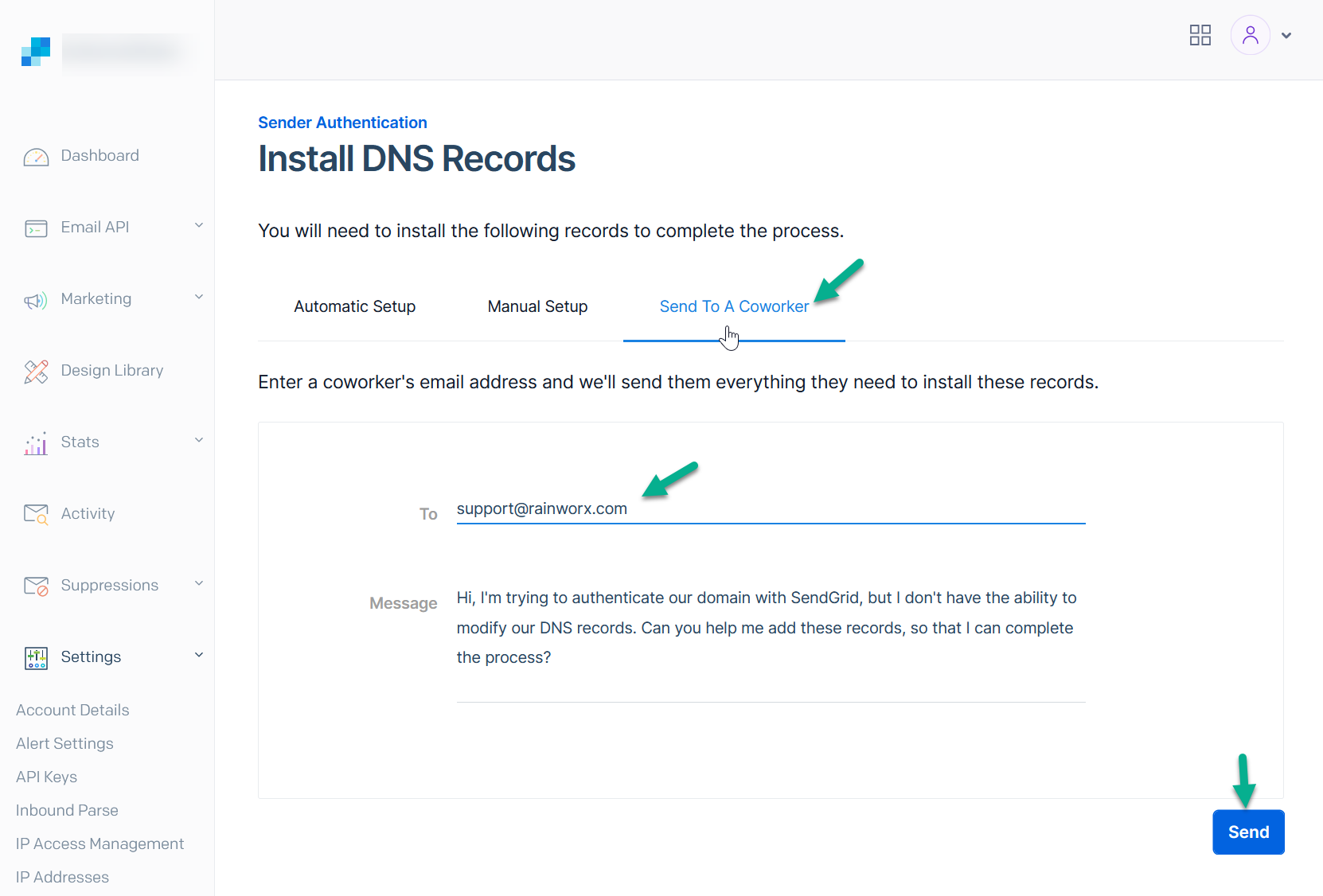Screen dimensions: 1323x896
Task: Click into the Message text area
Action: click(x=771, y=641)
